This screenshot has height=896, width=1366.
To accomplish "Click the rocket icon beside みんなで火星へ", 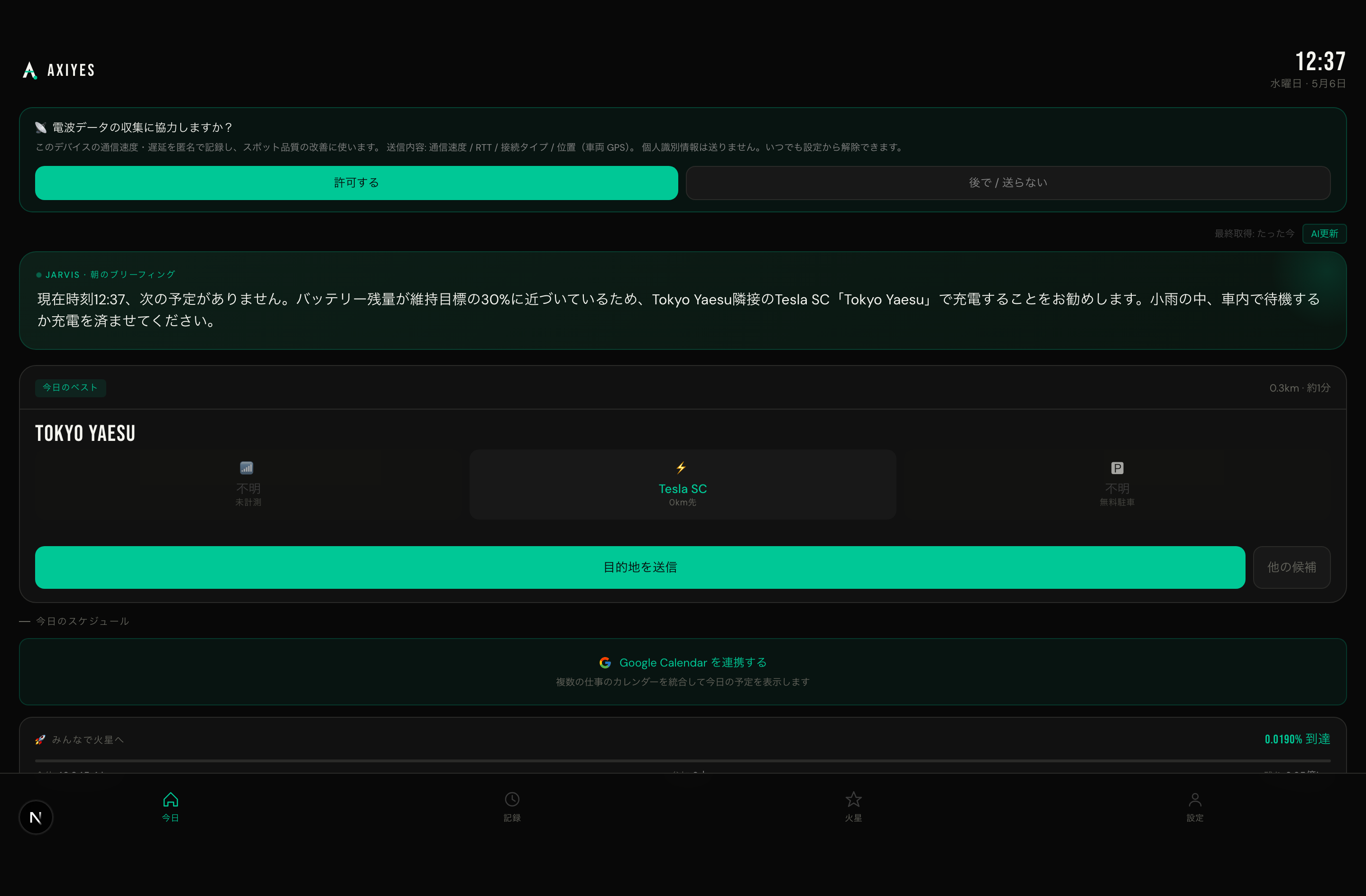I will point(40,740).
